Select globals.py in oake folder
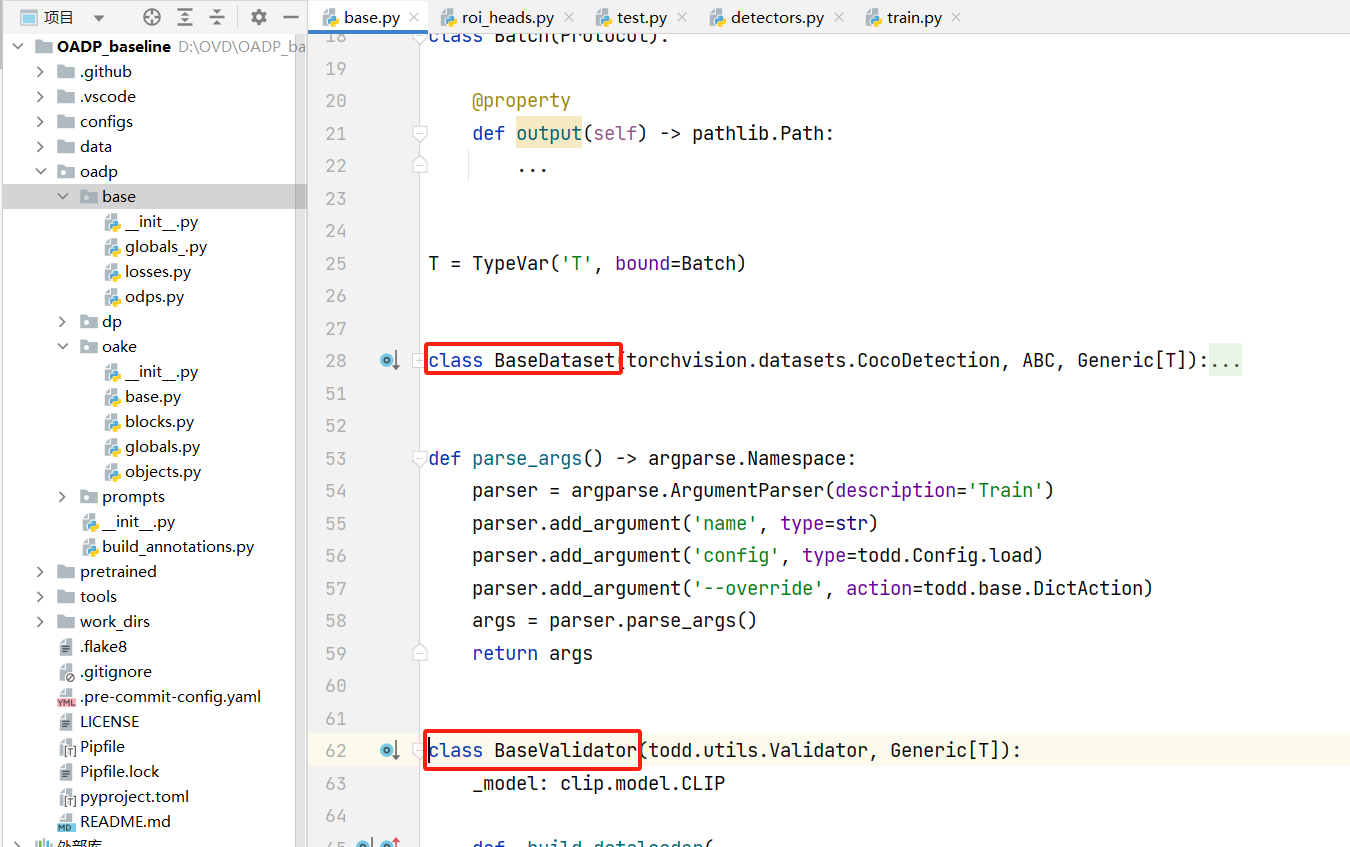The image size is (1350, 847). click(162, 447)
